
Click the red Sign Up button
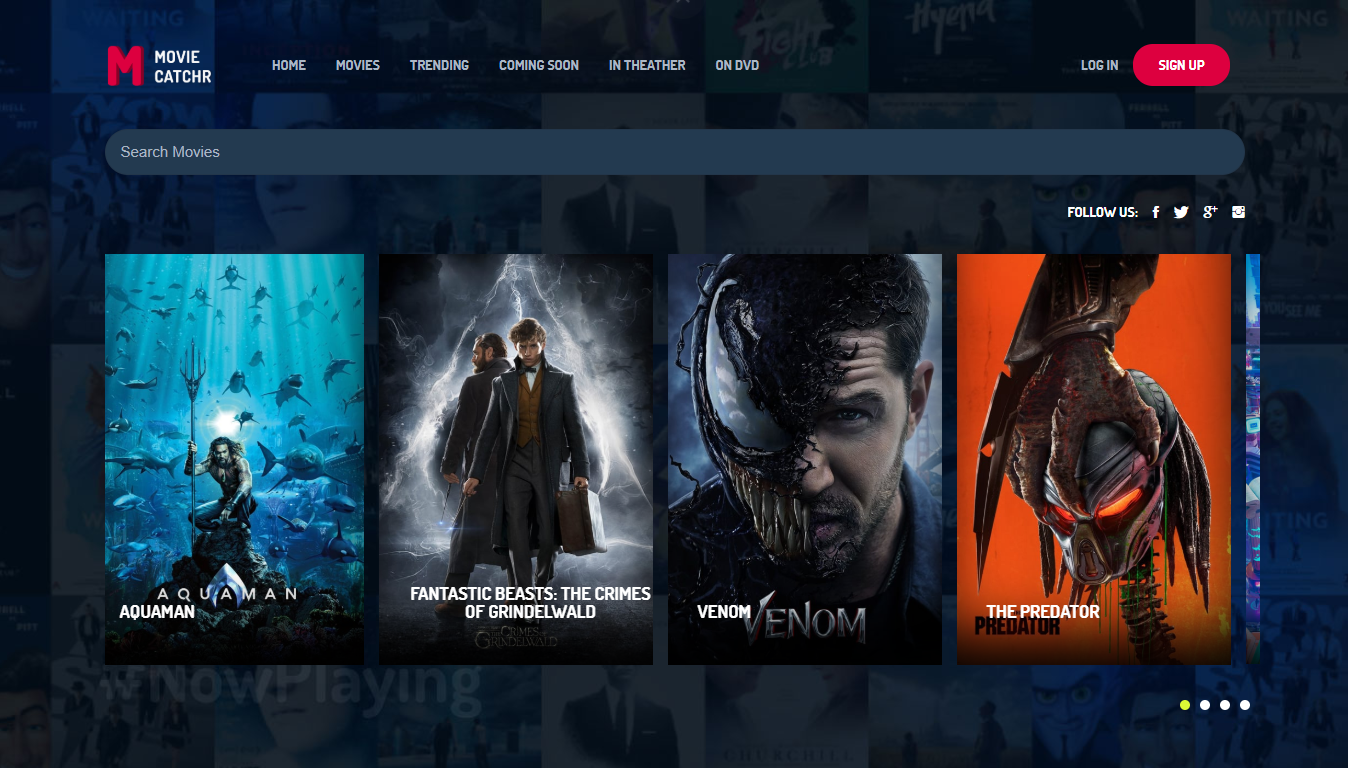(1181, 65)
